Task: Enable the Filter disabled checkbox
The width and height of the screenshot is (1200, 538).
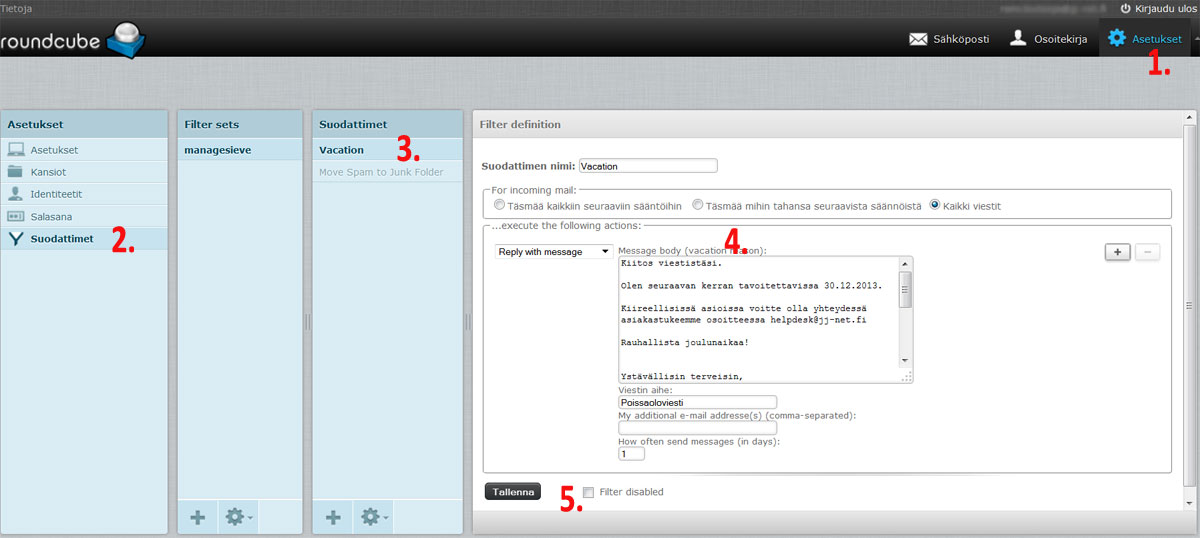Action: [x=588, y=492]
